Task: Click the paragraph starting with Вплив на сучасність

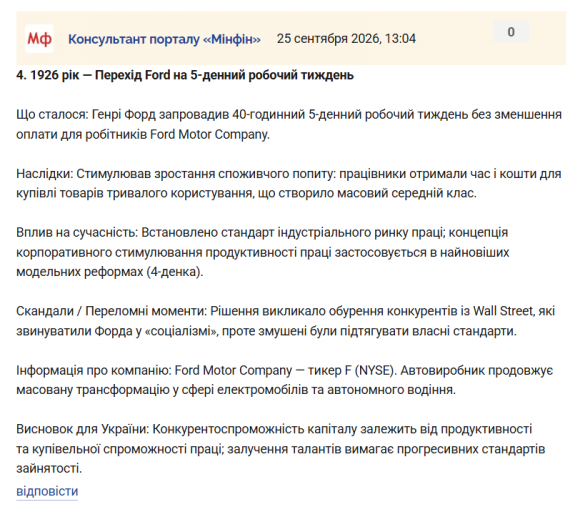Action: click(263, 252)
